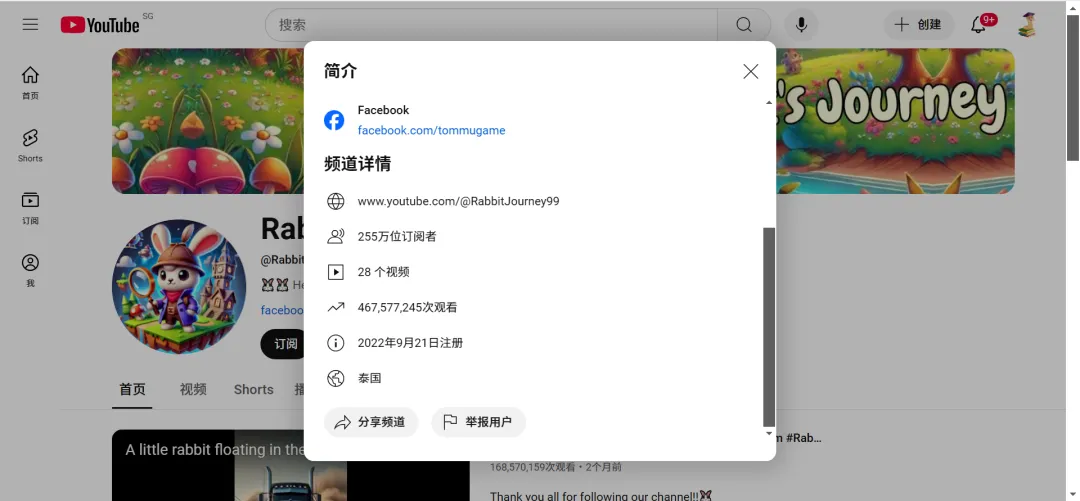The image size is (1080, 501).
Task: Click the 分享频道 share button
Action: click(371, 422)
